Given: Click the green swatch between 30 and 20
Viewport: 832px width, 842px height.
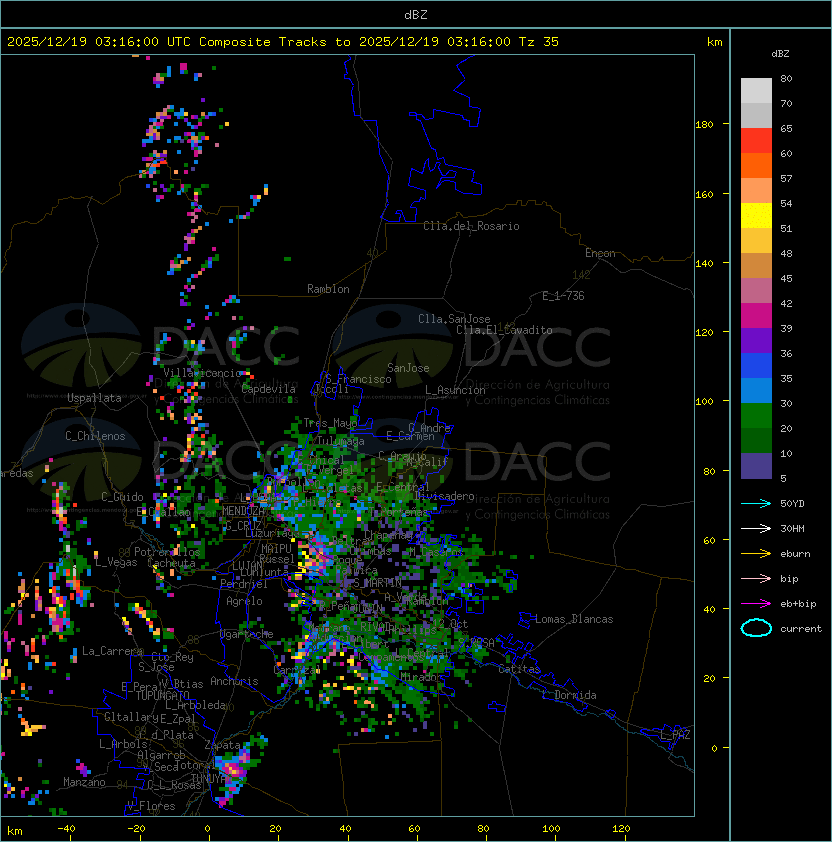Looking at the screenshot, I should (756, 416).
